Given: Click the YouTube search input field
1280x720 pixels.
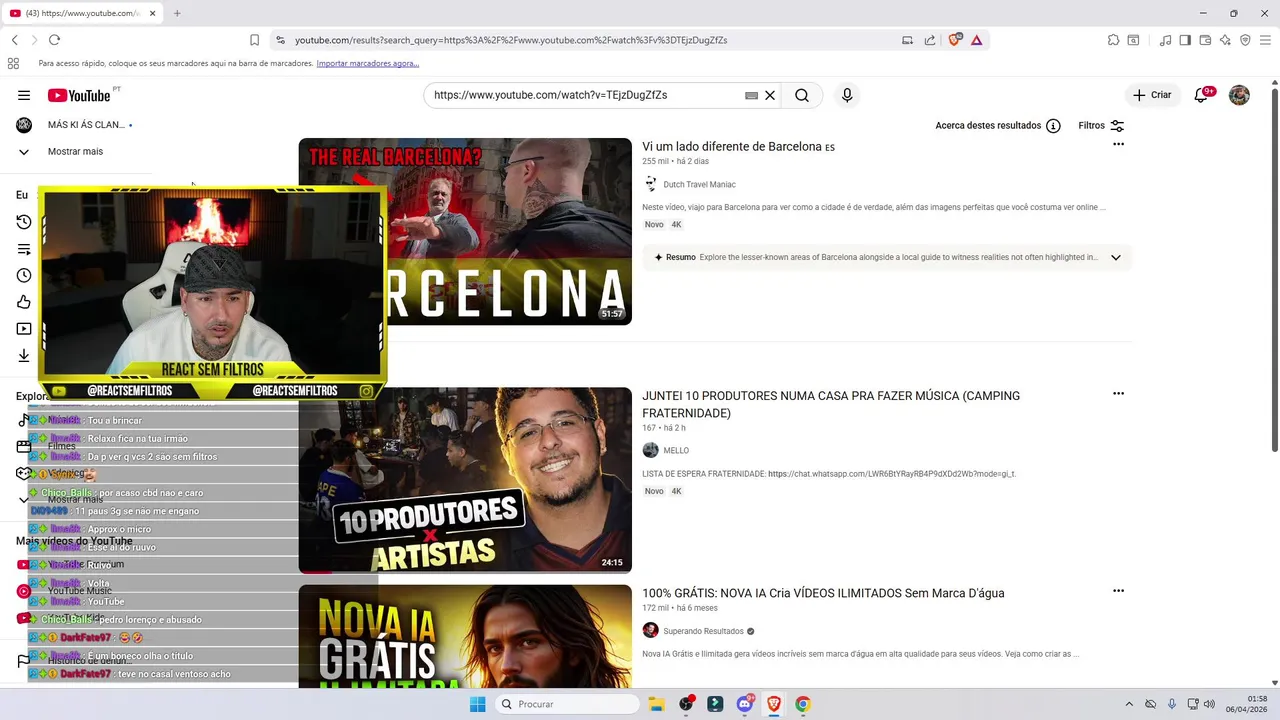Looking at the screenshot, I should 585,95.
